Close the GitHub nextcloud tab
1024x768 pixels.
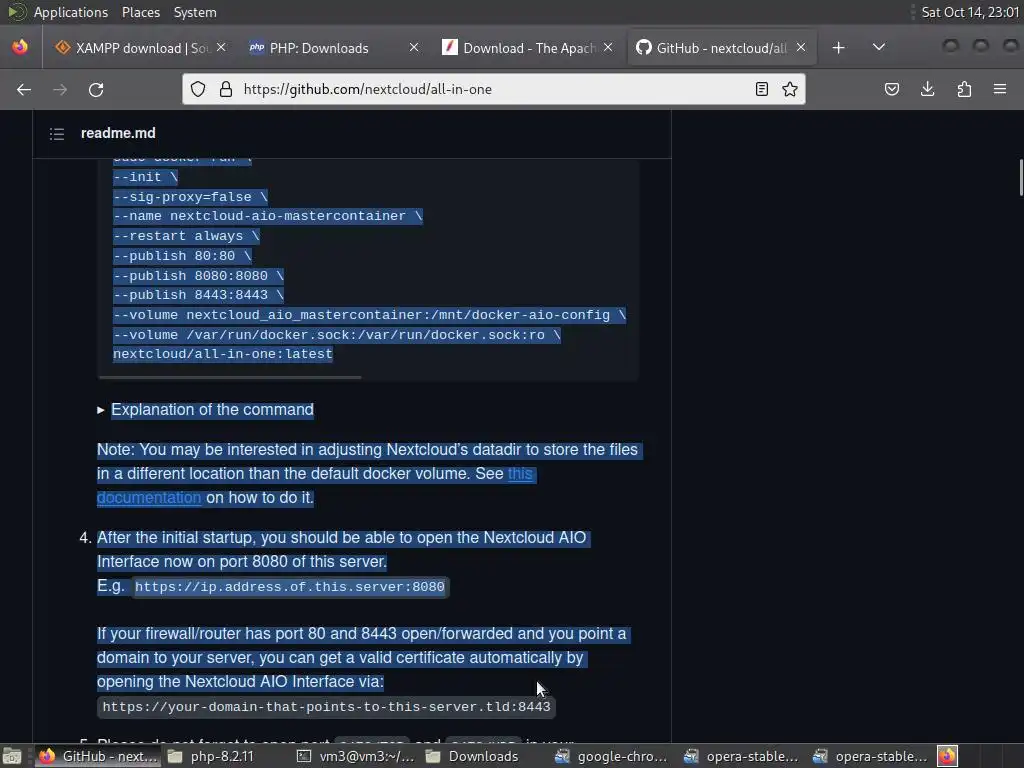801,47
